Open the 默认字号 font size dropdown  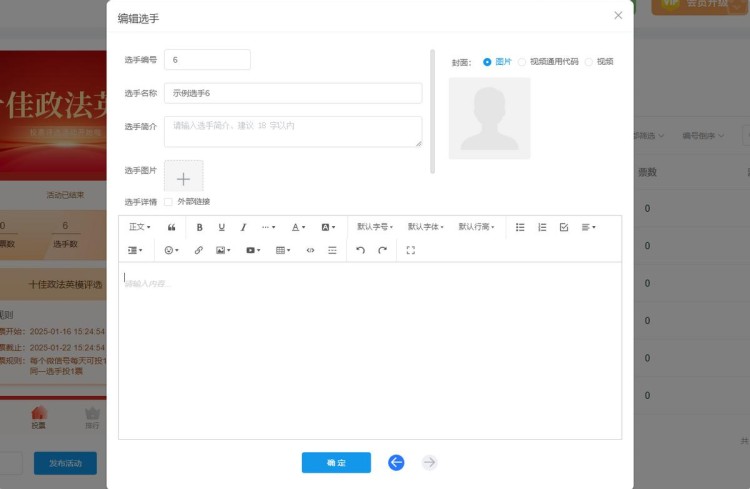tap(375, 227)
